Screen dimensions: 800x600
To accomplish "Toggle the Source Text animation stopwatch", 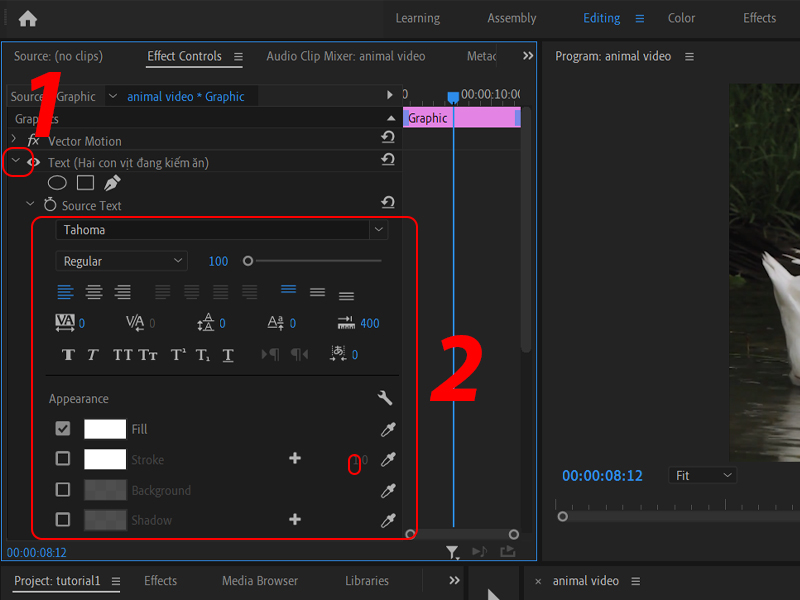I will point(48,204).
